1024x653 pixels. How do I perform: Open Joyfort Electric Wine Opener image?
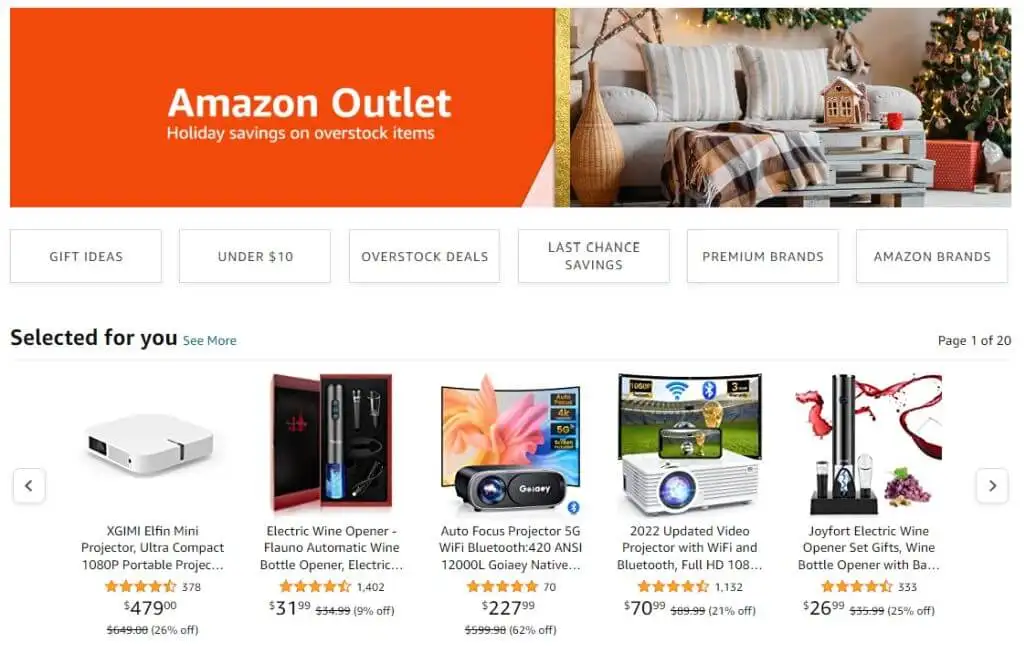pyautogui.click(x=869, y=443)
